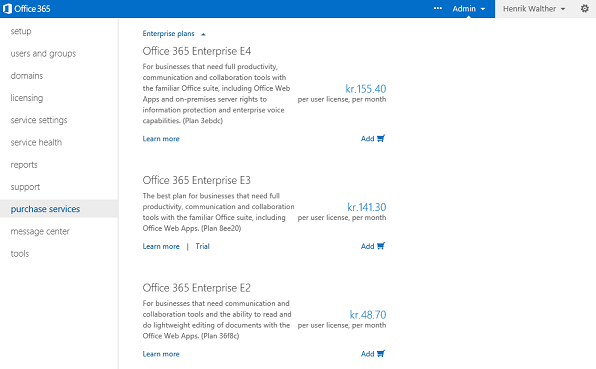Click the cart icon for Enterprise E3
The height and width of the screenshot is (369, 596).
click(x=381, y=246)
